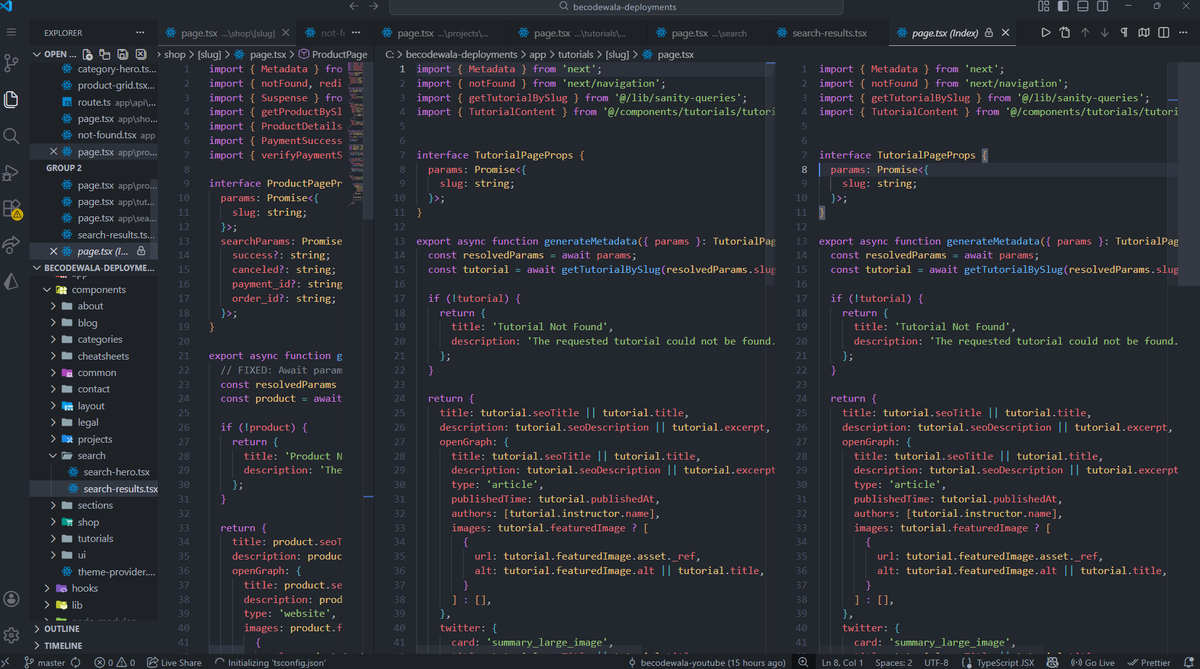Click Spaces: 2 indentation indicator
This screenshot has height=669, width=1200.
pyautogui.click(x=894, y=662)
